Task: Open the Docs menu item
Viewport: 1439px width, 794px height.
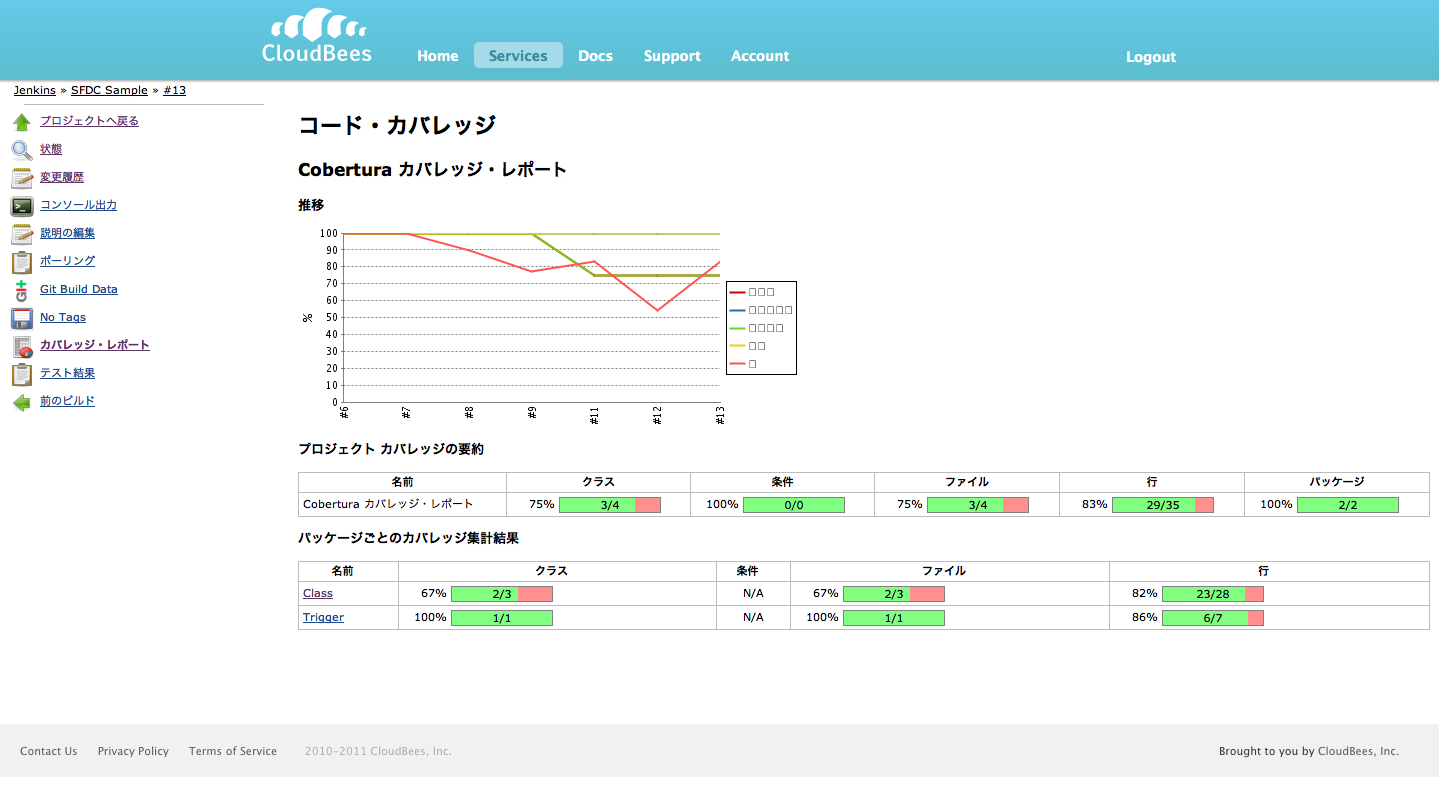Action: (x=595, y=56)
